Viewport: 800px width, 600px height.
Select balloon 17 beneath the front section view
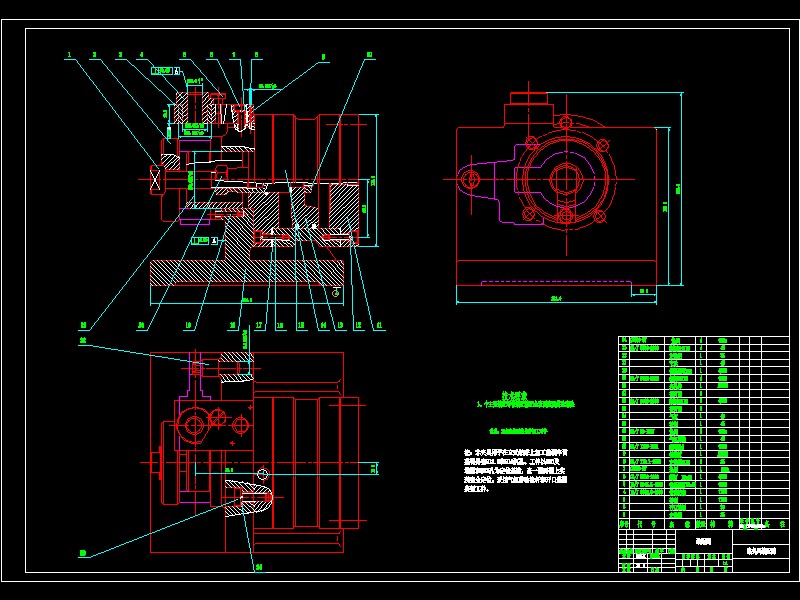258,322
